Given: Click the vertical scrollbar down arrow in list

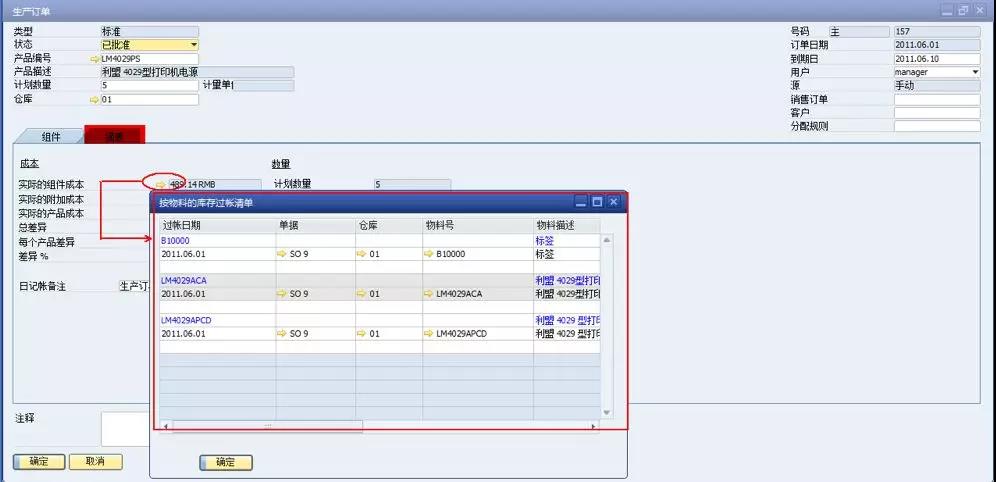Looking at the screenshot, I should coord(606,412).
